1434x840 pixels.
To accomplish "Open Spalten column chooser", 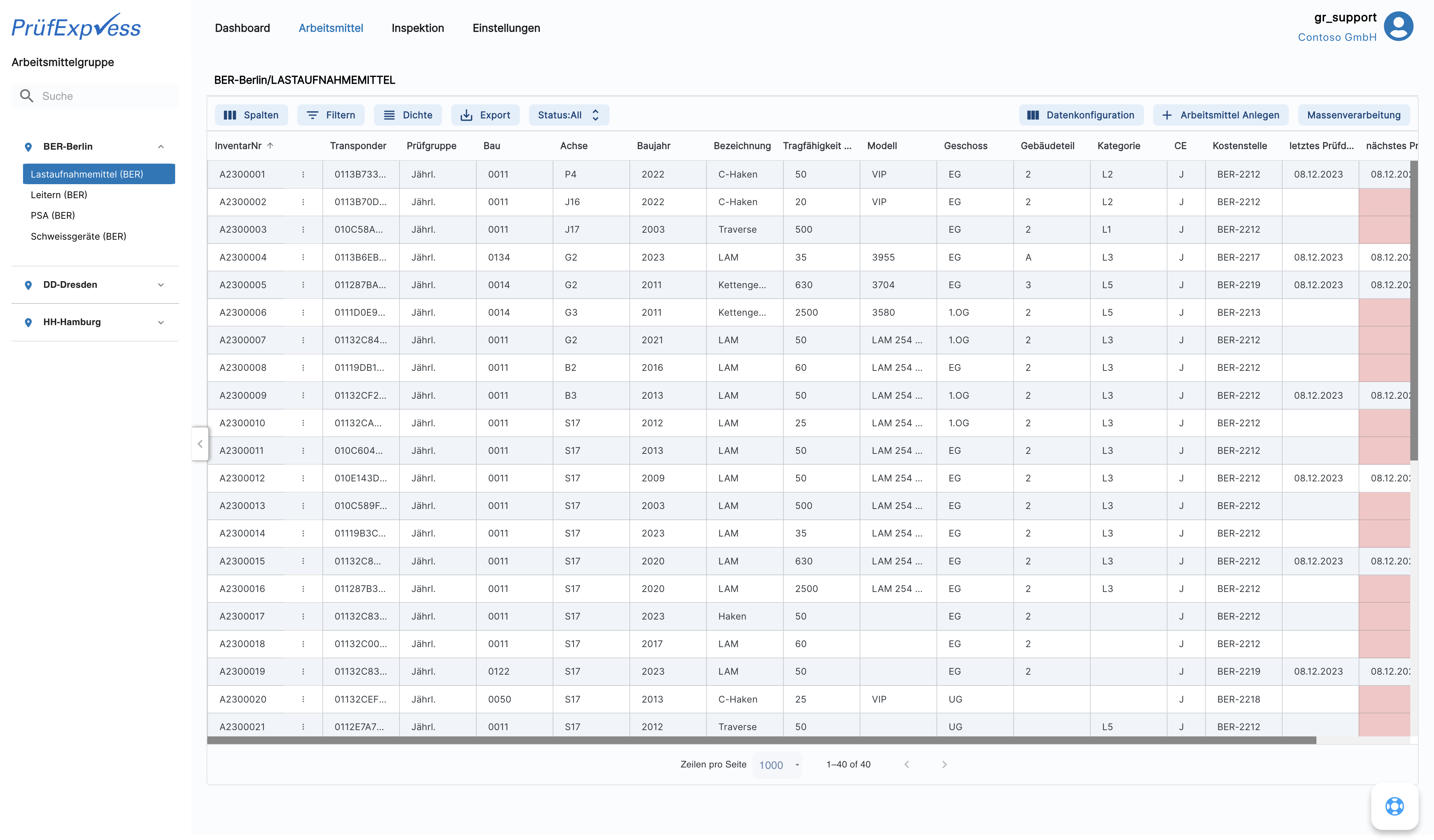I will point(251,115).
